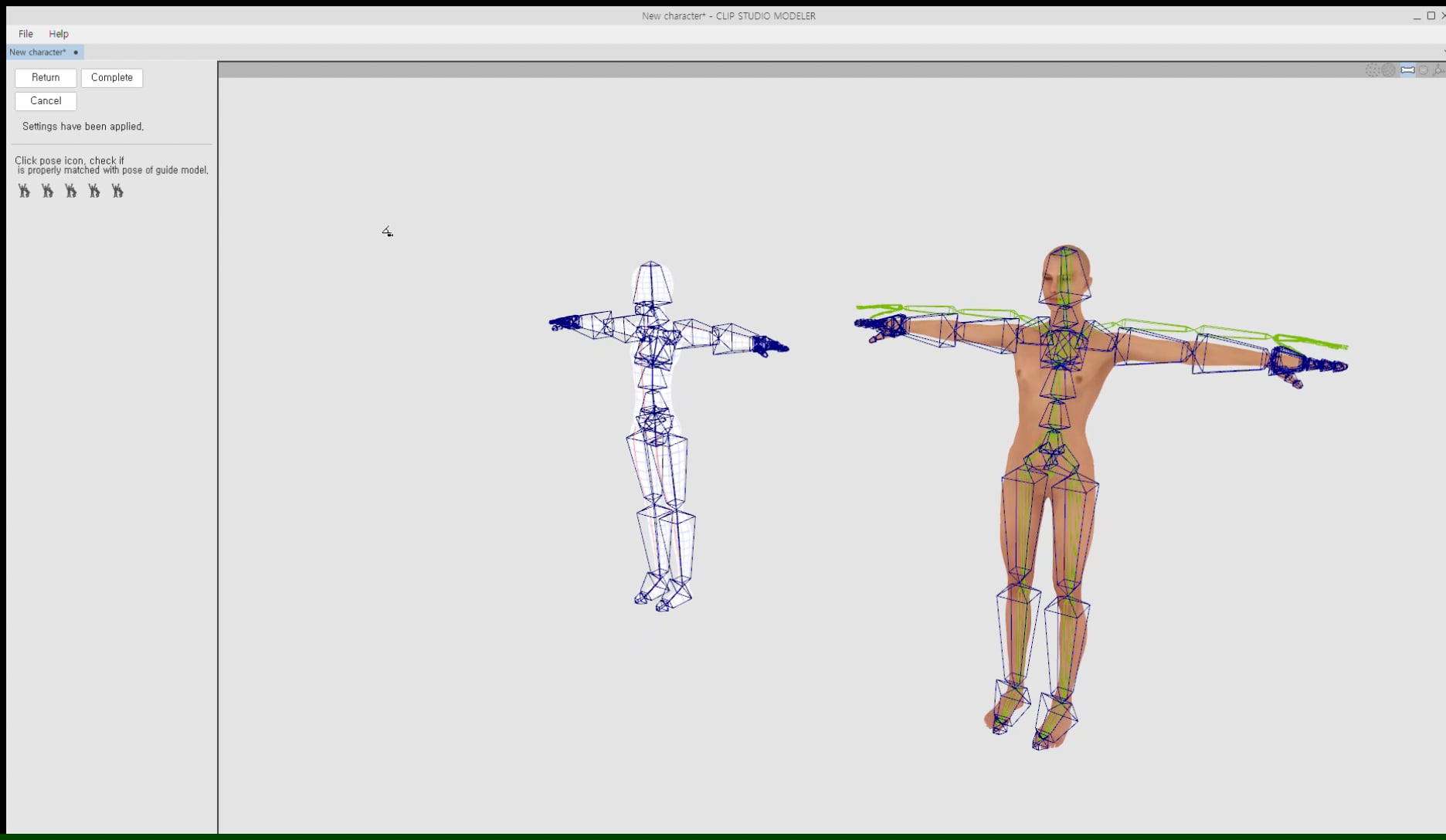Switch to the New character tab
This screenshot has width=1446, height=840.
(x=37, y=52)
